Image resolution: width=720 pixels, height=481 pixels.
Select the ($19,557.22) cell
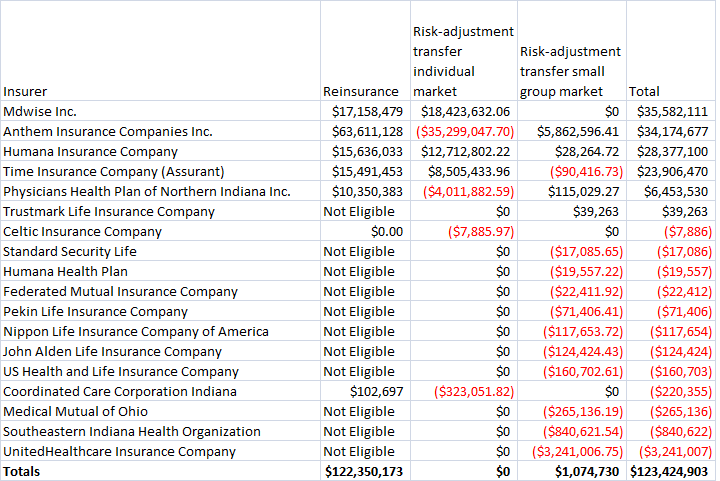click(x=572, y=271)
